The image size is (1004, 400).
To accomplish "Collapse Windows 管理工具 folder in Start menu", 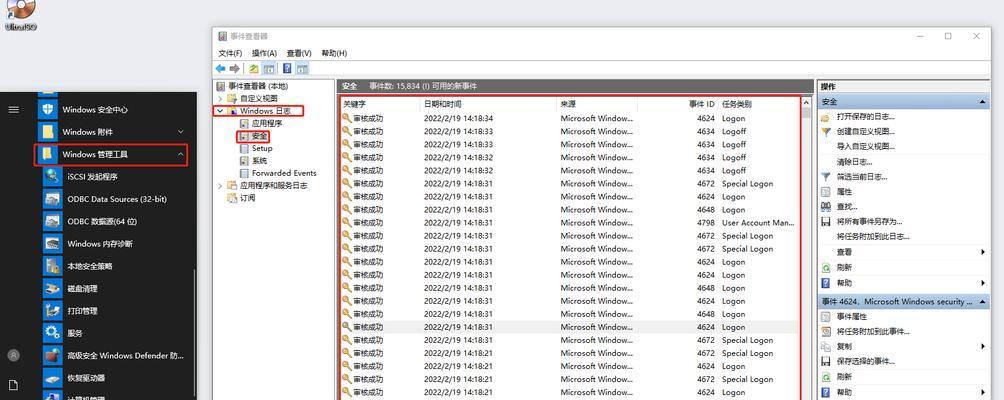I will 181,154.
